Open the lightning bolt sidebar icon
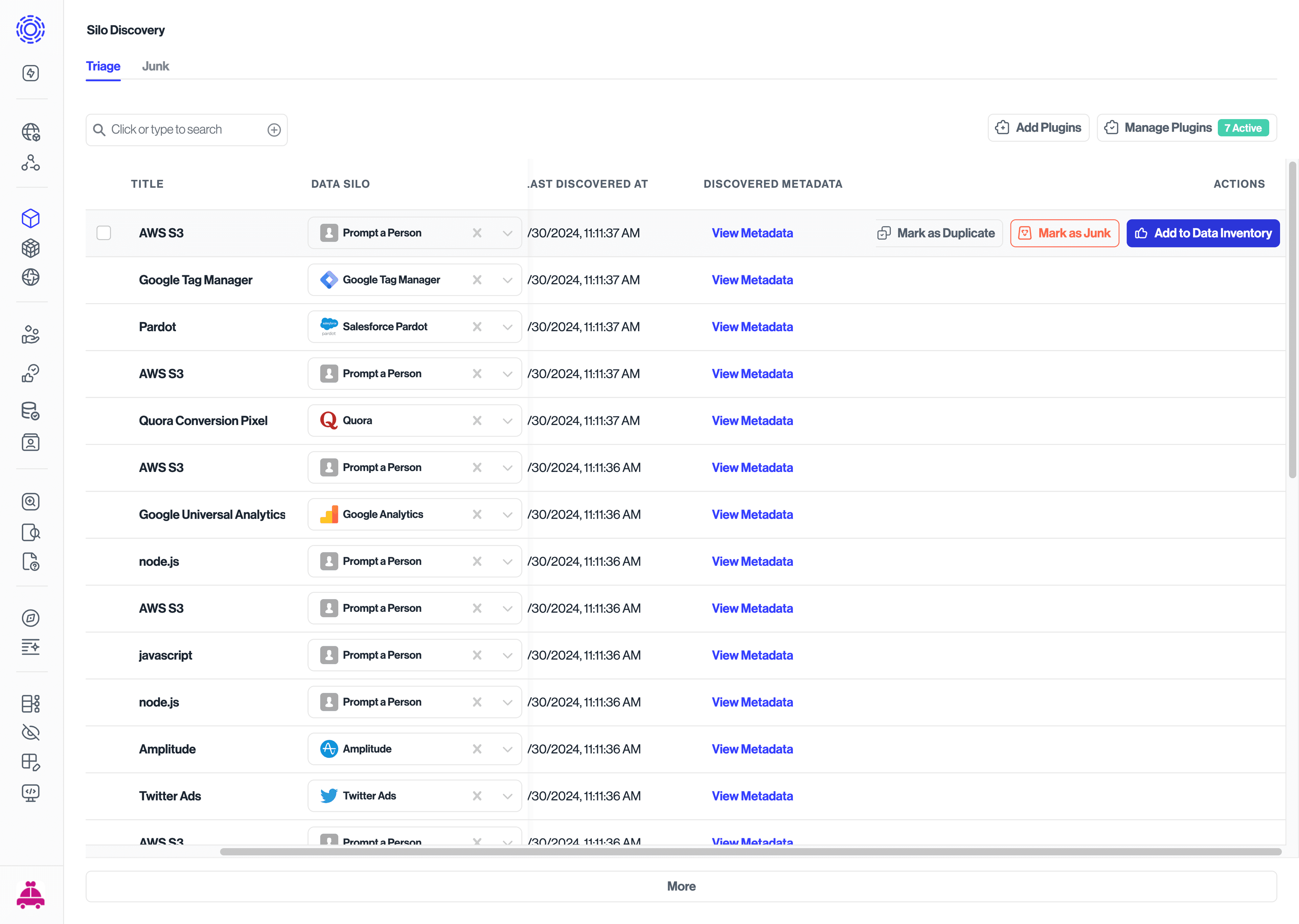This screenshot has width=1299, height=924. 31,73
